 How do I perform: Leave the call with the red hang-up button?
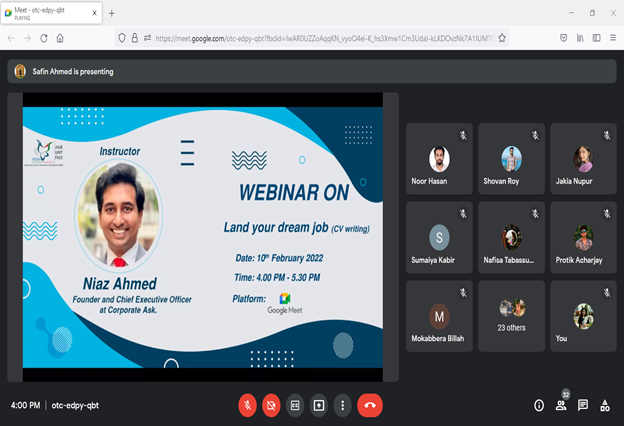tap(370, 405)
